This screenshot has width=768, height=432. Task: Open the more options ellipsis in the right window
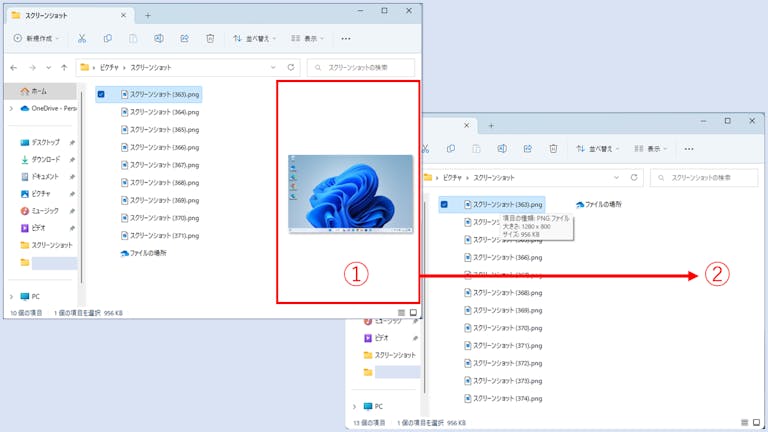(x=689, y=148)
